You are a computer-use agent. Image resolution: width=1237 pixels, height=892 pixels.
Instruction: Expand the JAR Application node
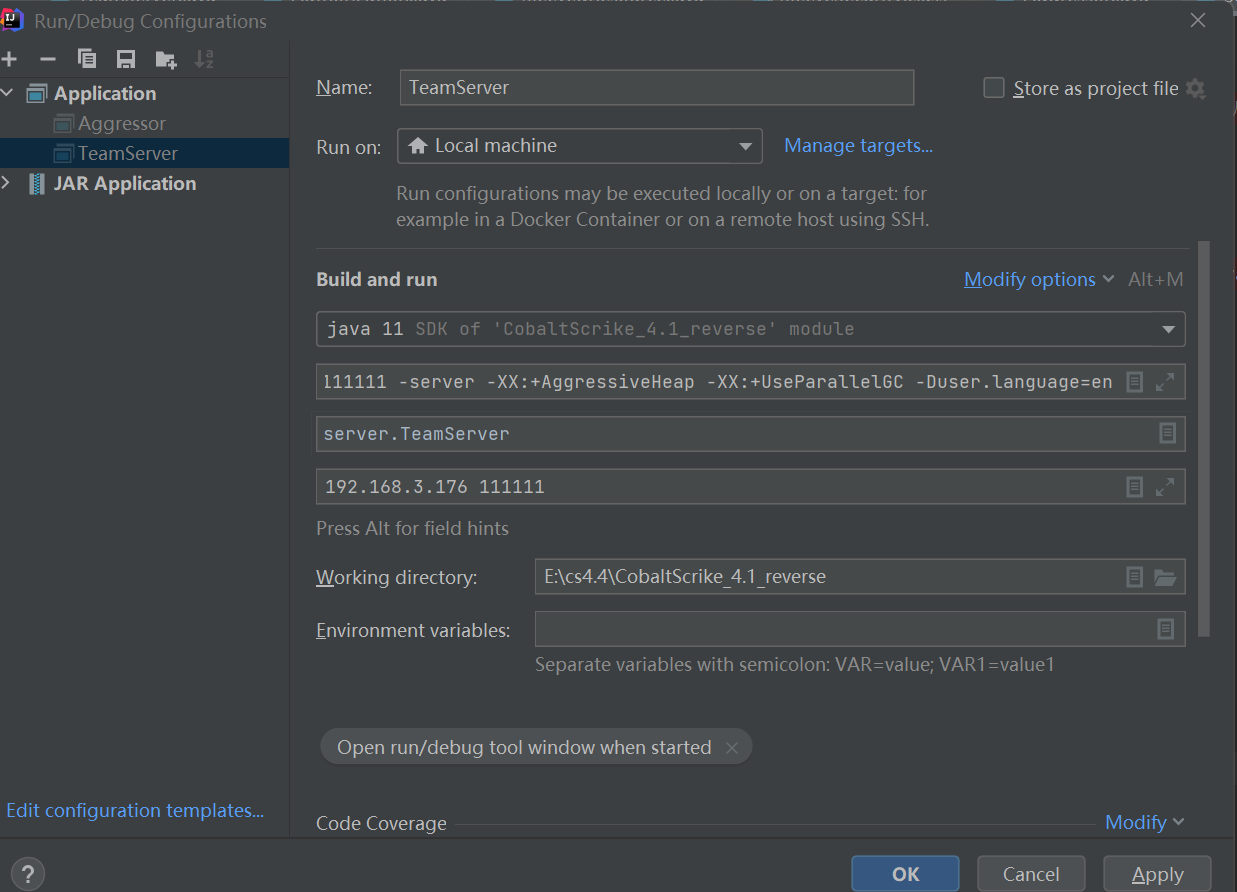8,183
